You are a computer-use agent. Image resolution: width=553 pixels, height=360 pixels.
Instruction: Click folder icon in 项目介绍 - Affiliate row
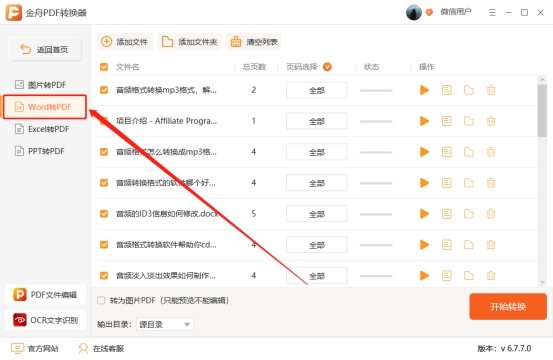pyautogui.click(x=469, y=121)
